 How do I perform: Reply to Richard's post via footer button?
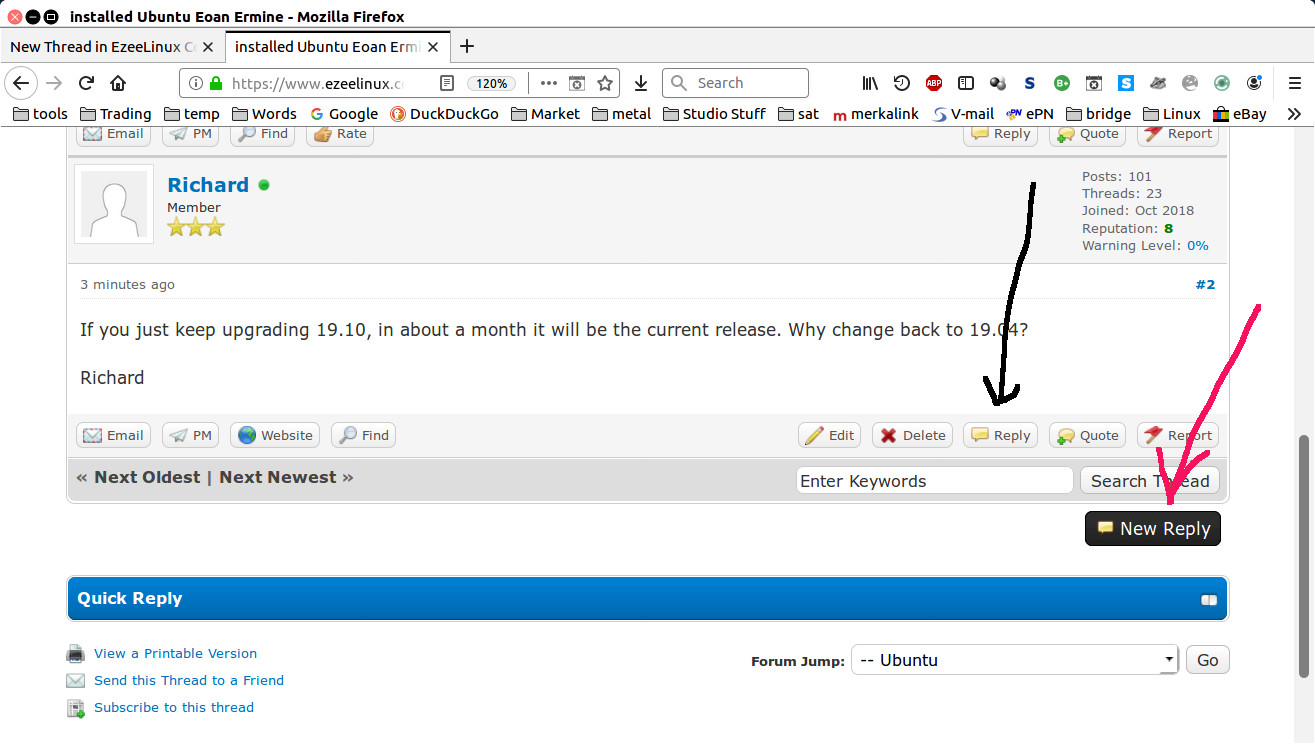1000,435
